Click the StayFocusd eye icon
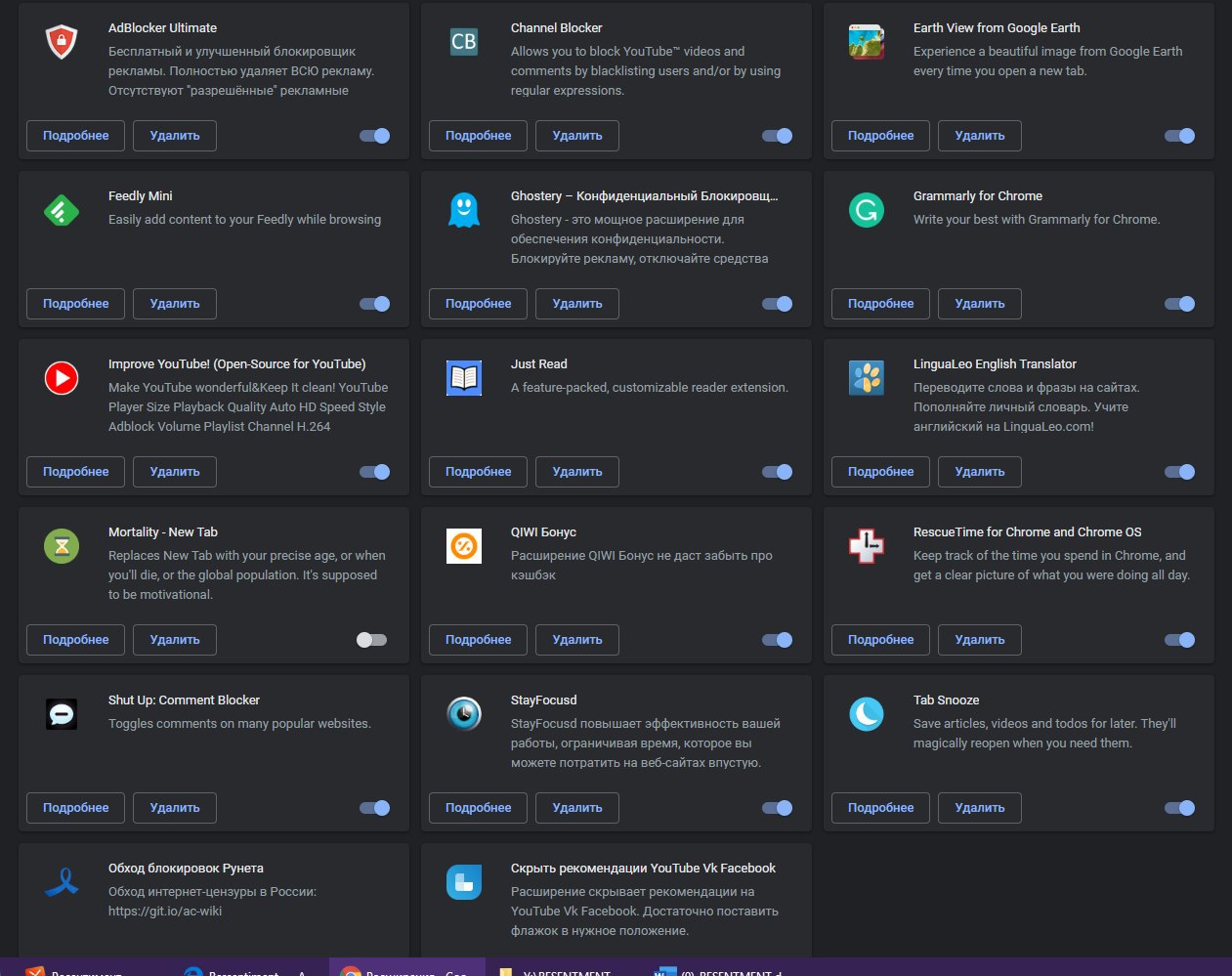The width and height of the screenshot is (1232, 976). coord(464,714)
